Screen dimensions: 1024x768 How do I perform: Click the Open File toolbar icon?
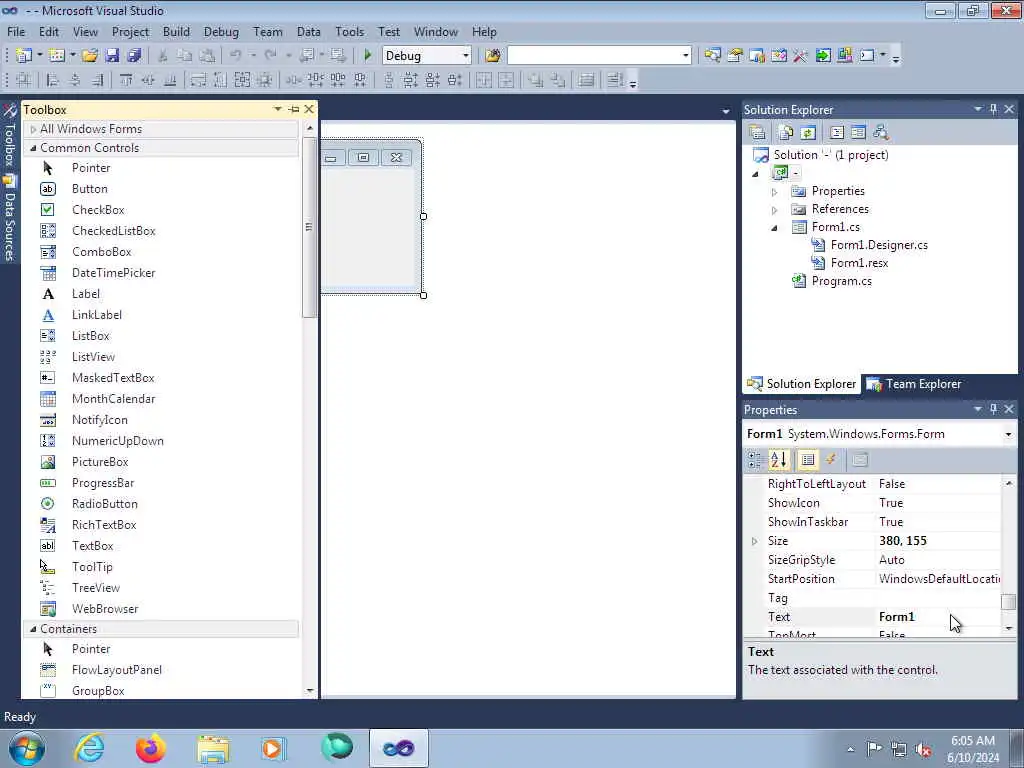pos(90,56)
